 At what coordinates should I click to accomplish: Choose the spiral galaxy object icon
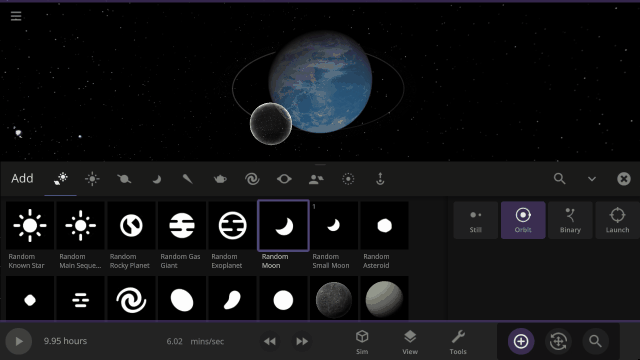click(131, 298)
